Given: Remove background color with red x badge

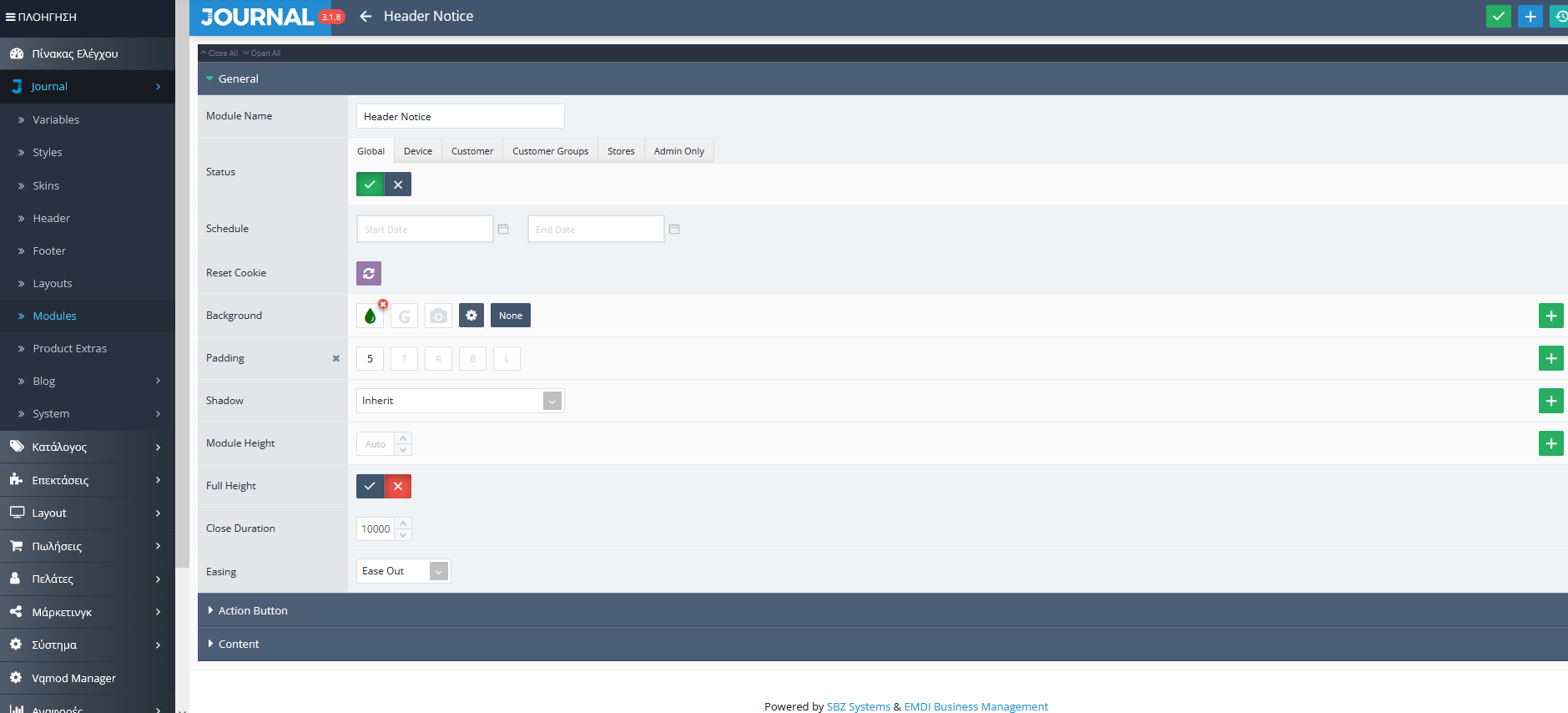Looking at the screenshot, I should (383, 304).
